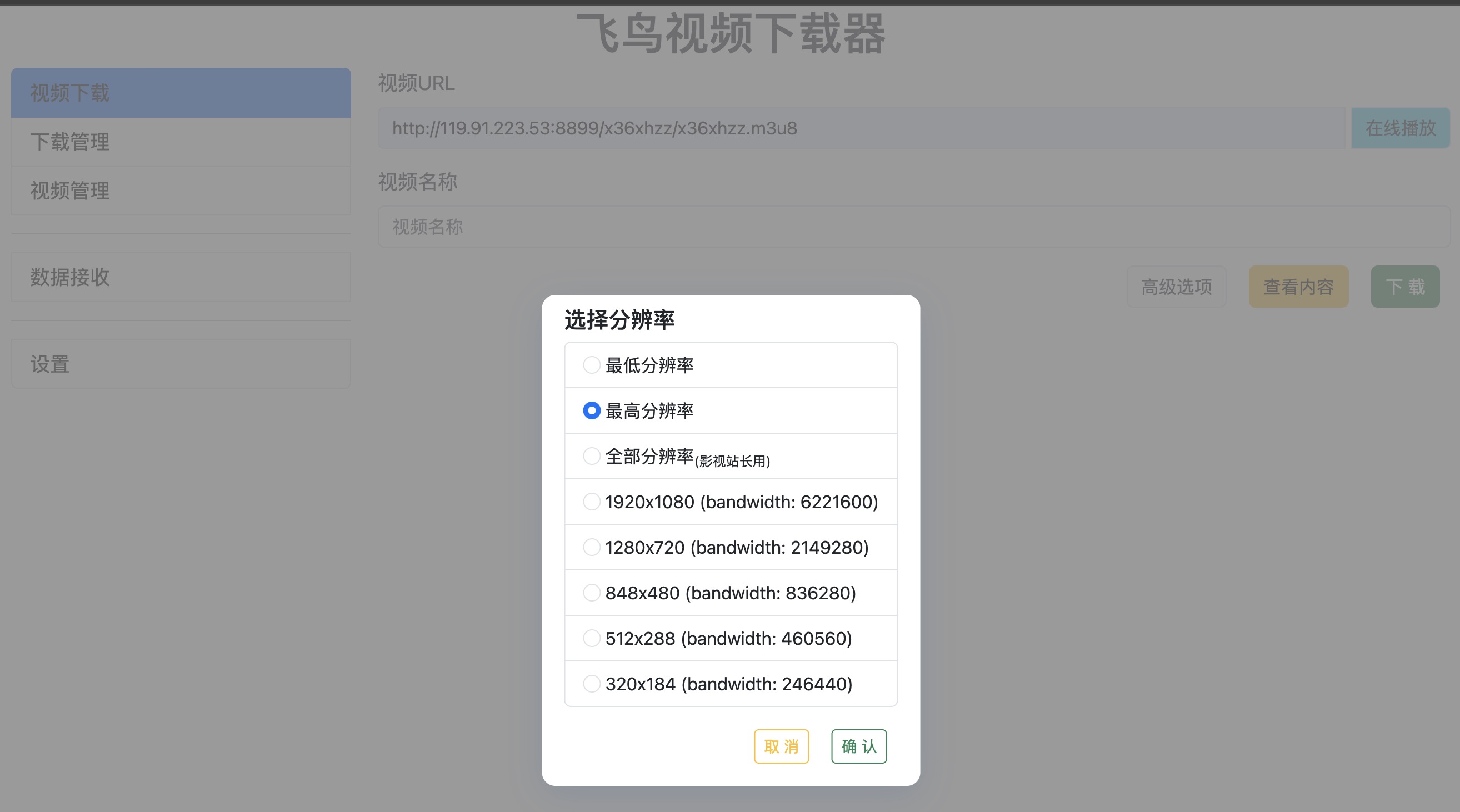Click the 在线播放 button
The image size is (1460, 812).
point(1400,128)
